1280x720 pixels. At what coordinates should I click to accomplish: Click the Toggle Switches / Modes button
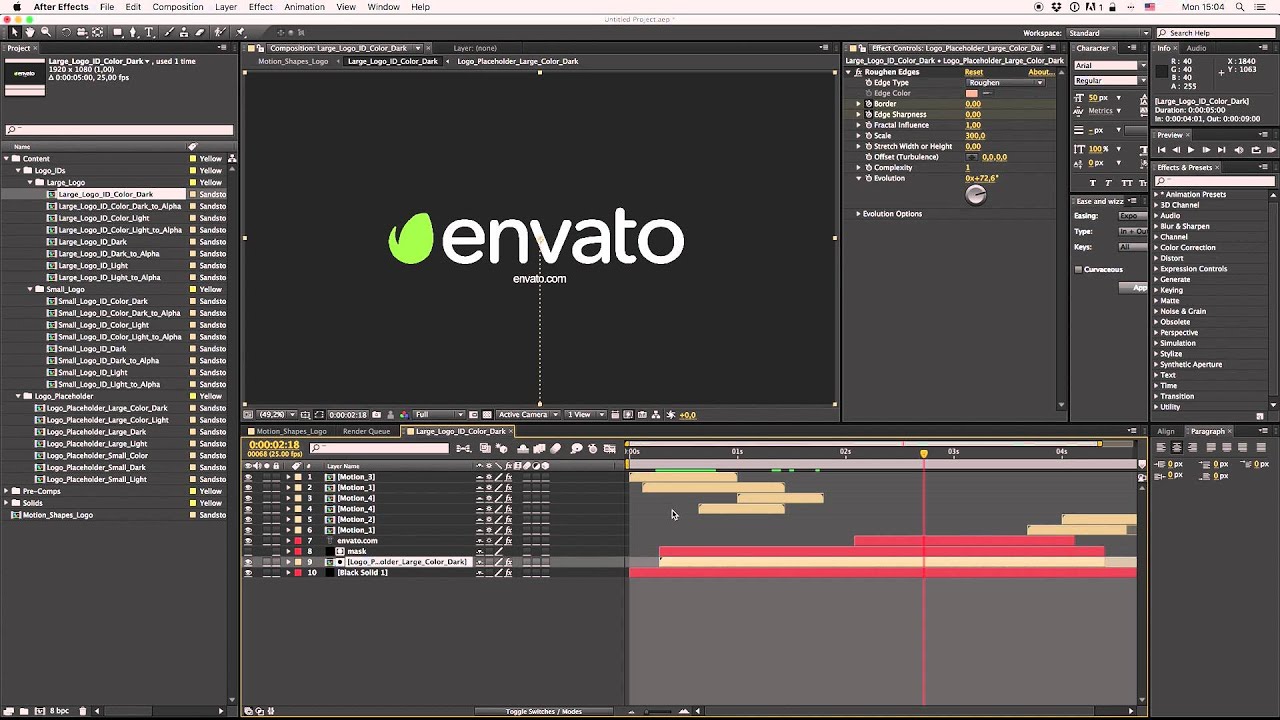544,712
